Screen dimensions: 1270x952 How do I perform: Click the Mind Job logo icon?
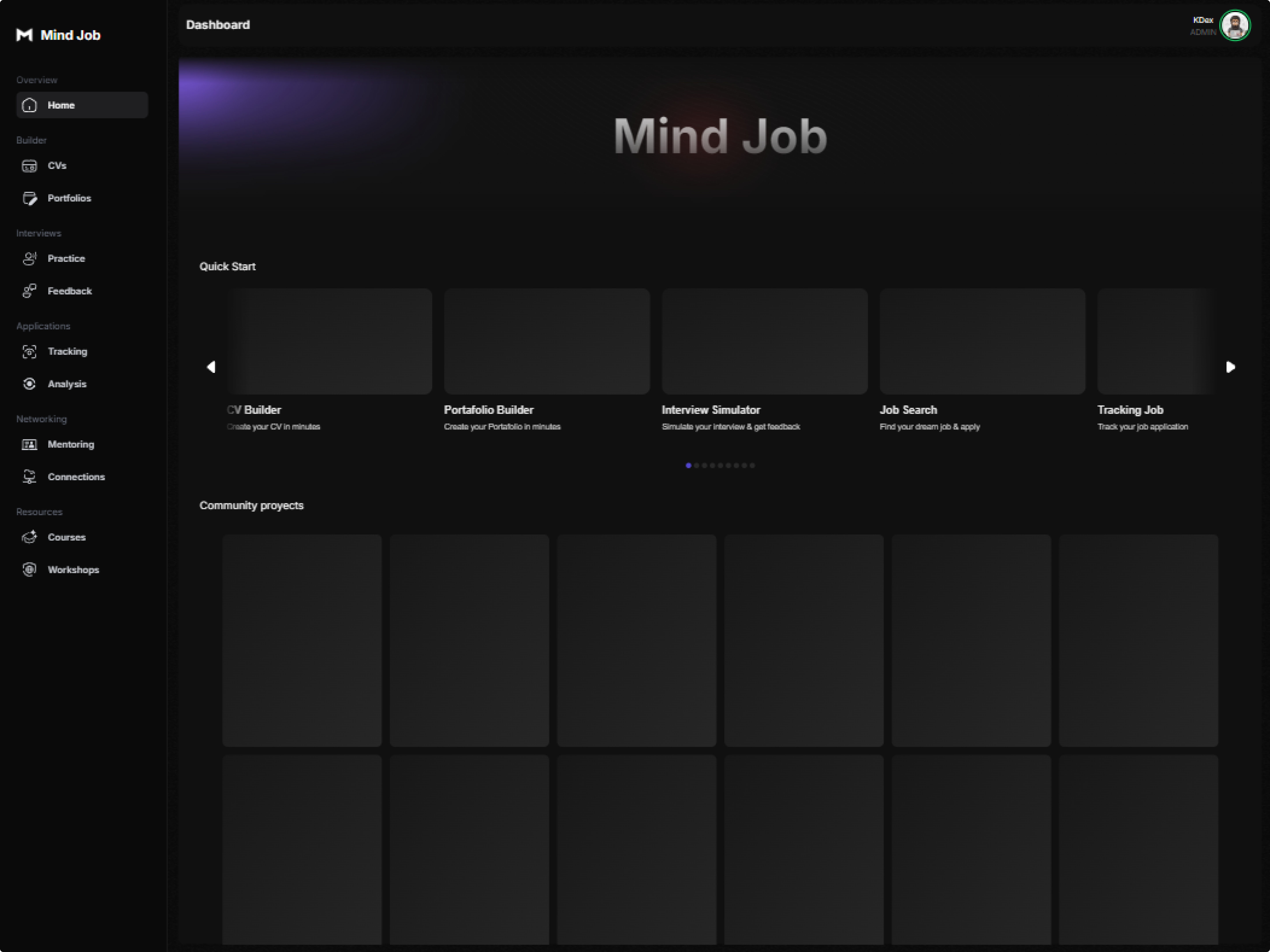(x=24, y=35)
